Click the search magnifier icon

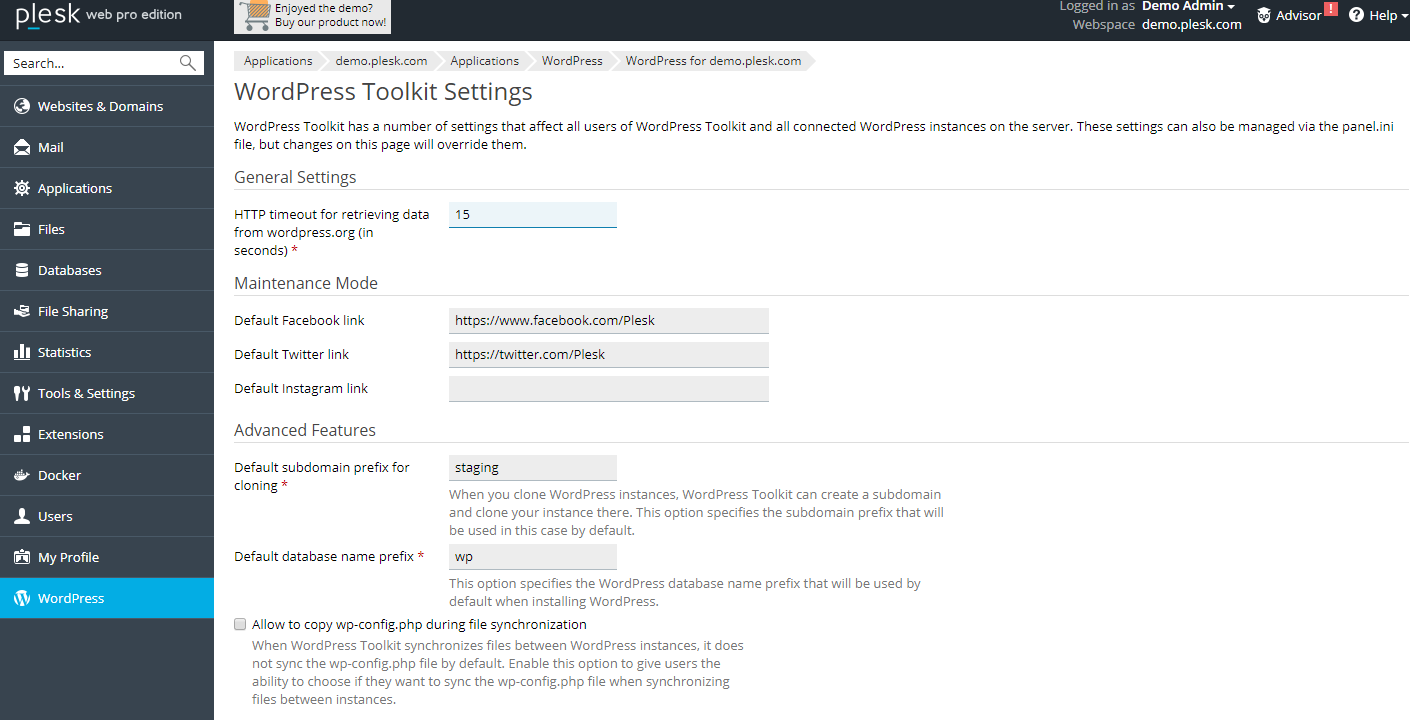click(x=188, y=63)
